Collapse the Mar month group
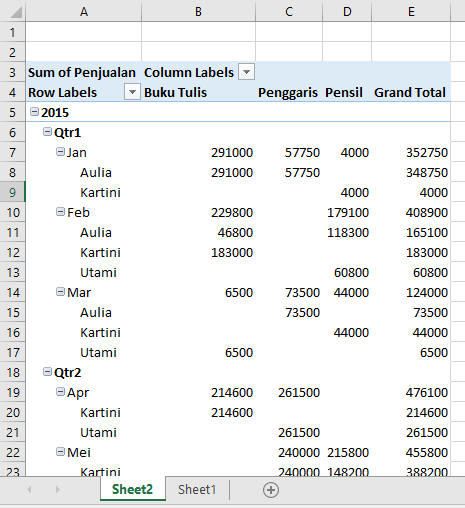The width and height of the screenshot is (465, 508). (x=60, y=292)
